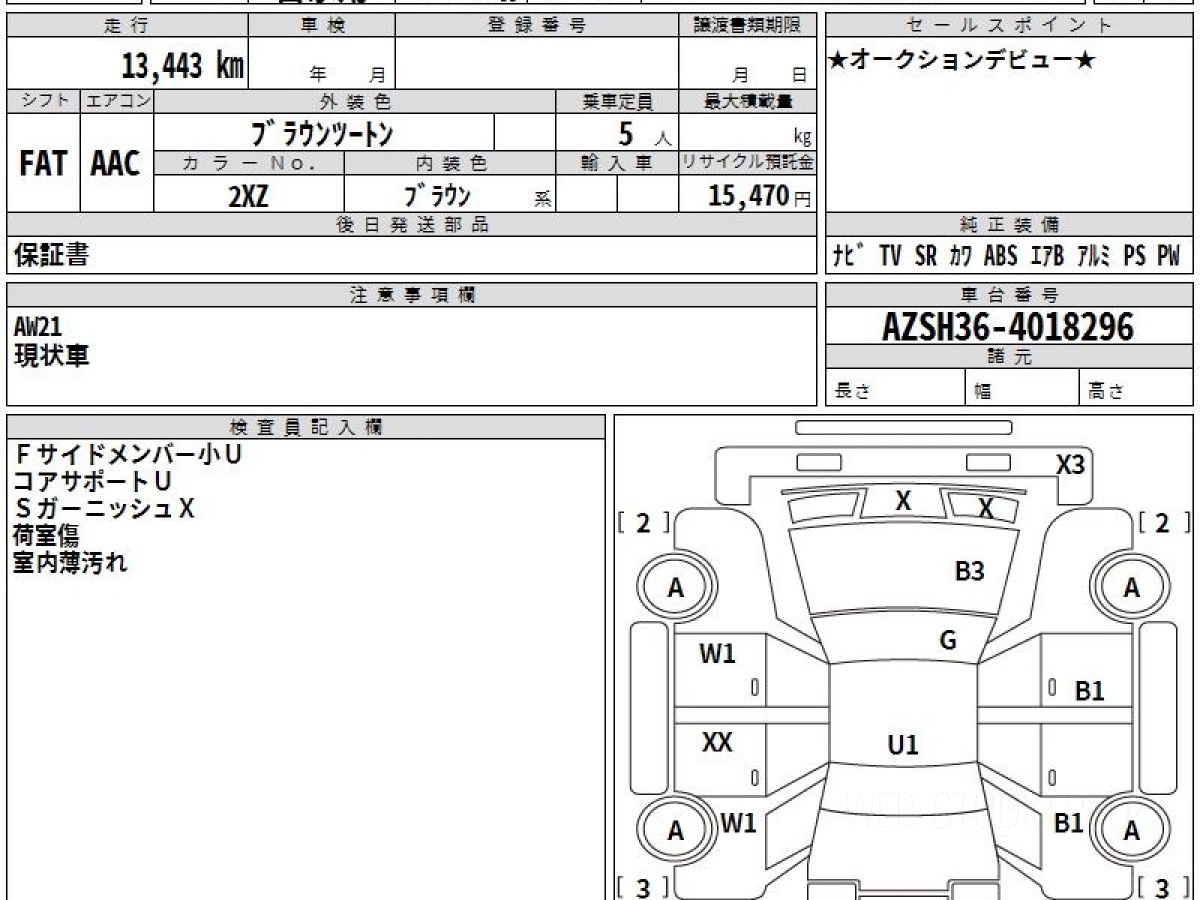Viewport: 1200px width, 900px height.
Task: Click the 輸入車 header cell
Action: [x=617, y=163]
